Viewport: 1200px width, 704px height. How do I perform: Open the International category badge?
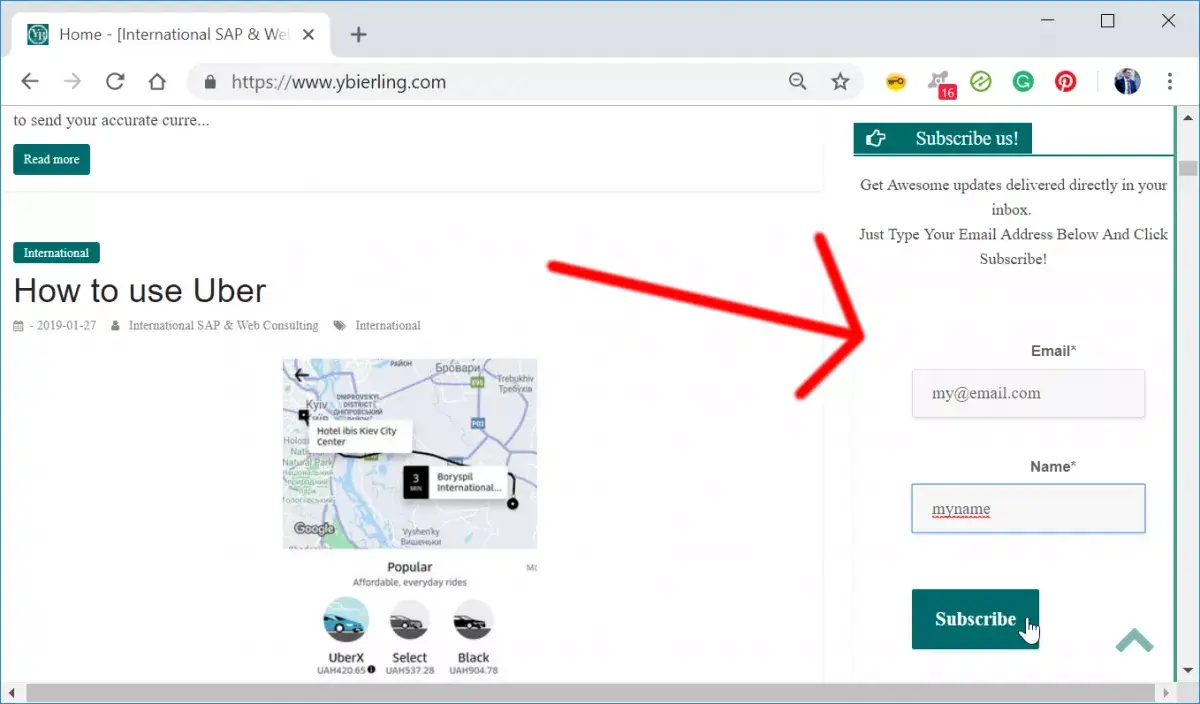(x=56, y=253)
